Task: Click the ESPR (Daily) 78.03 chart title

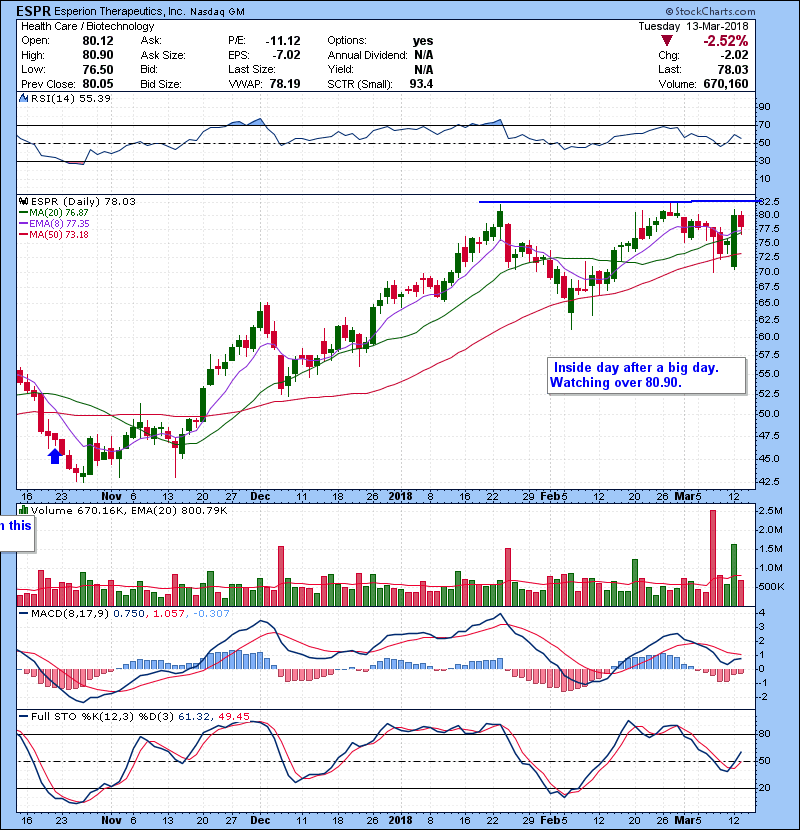Action: [x=83, y=201]
